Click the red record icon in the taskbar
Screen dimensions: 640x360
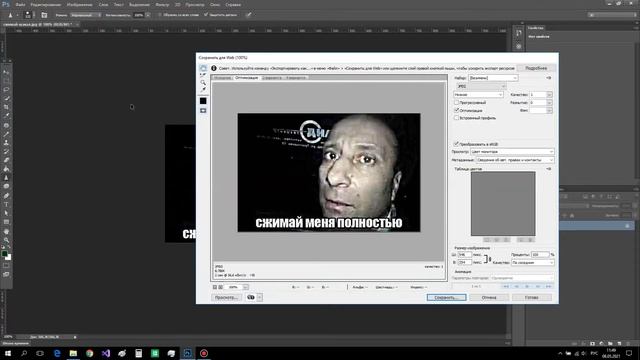tap(204, 353)
